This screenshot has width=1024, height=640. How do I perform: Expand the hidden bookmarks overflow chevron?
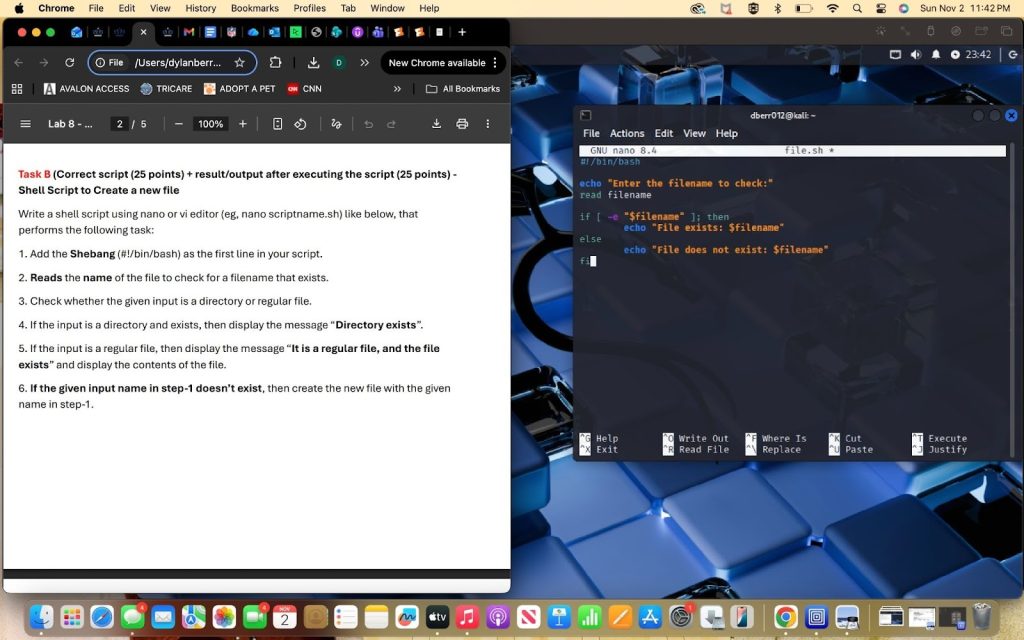click(398, 89)
